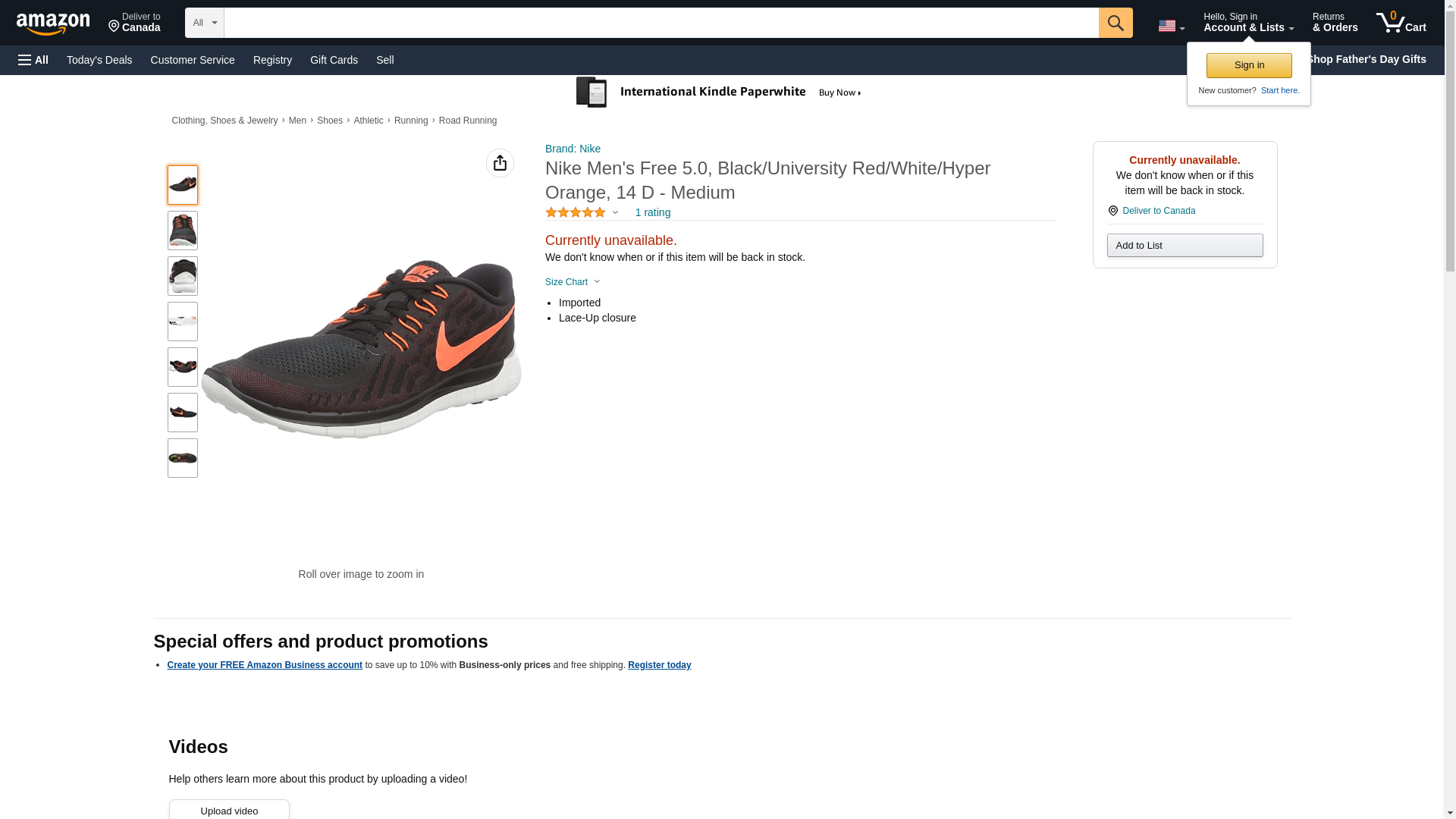Image resolution: width=1456 pixels, height=819 pixels.
Task: Click the Deliver to Canada location icon
Action: coord(1112,211)
